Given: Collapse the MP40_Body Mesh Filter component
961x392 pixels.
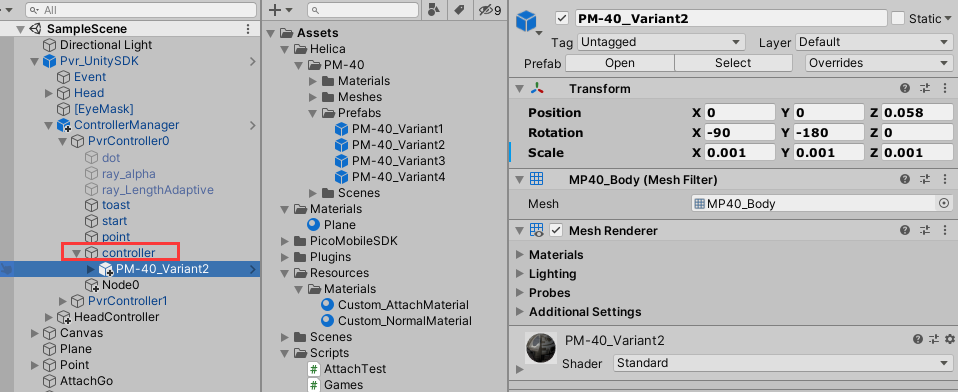Looking at the screenshot, I should point(519,179).
